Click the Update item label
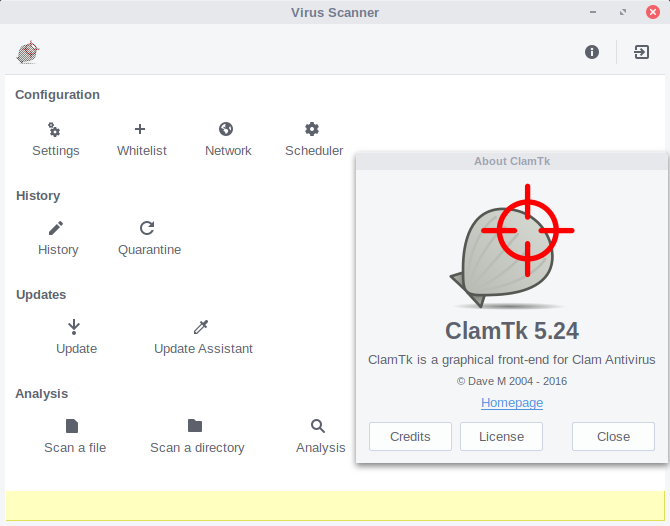The height and width of the screenshot is (526, 670). point(76,349)
